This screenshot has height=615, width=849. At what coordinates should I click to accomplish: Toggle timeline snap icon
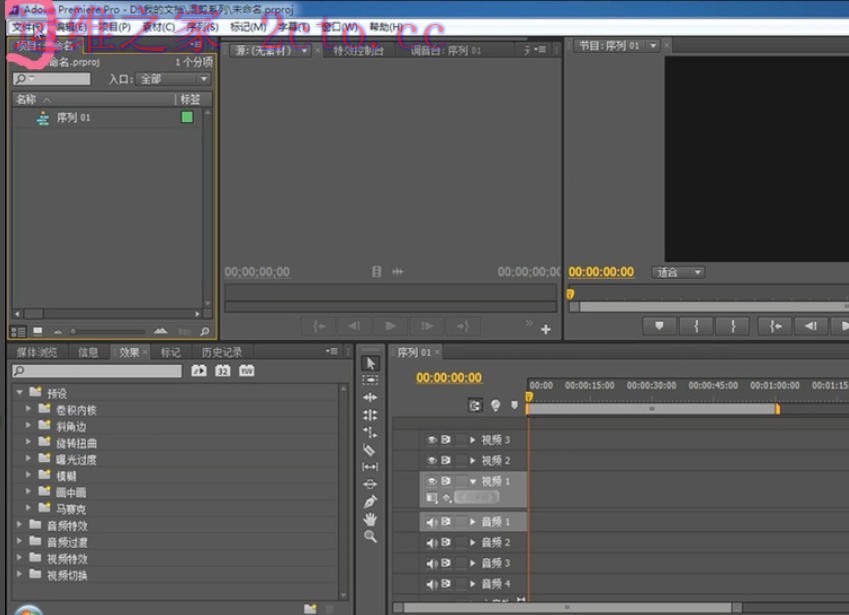[475, 405]
